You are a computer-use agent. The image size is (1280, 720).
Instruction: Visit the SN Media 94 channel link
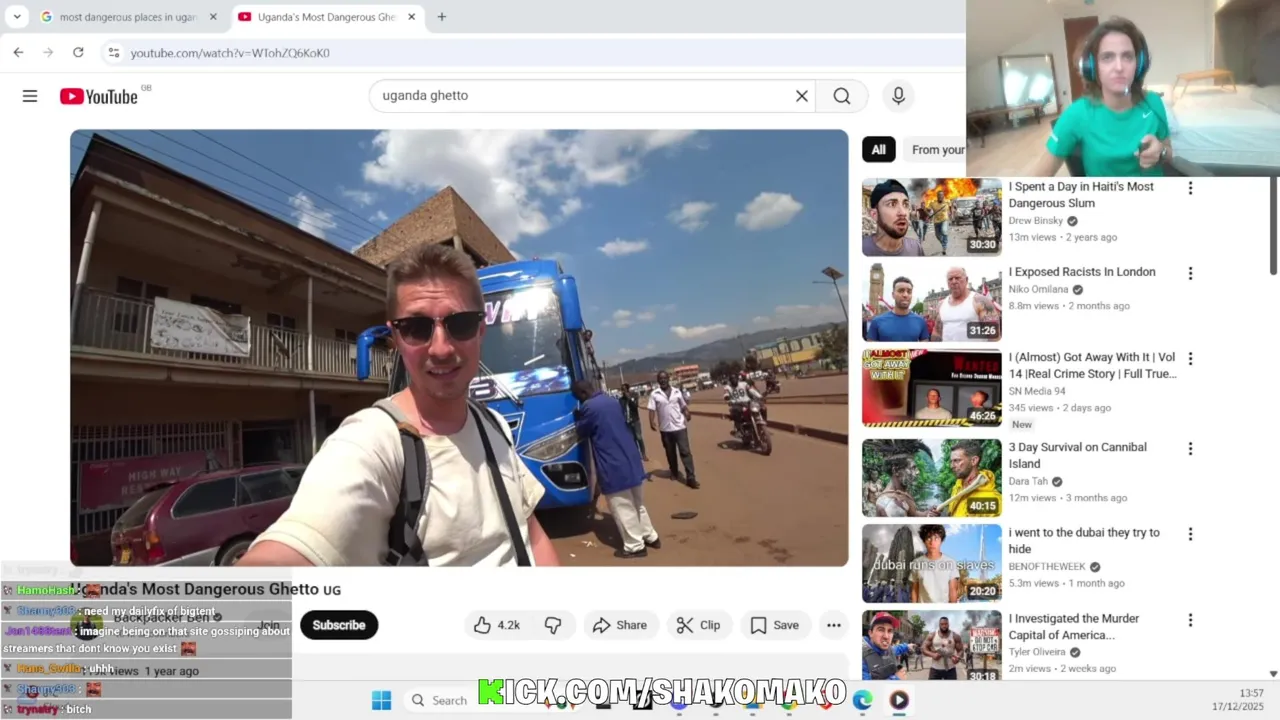click(1037, 391)
